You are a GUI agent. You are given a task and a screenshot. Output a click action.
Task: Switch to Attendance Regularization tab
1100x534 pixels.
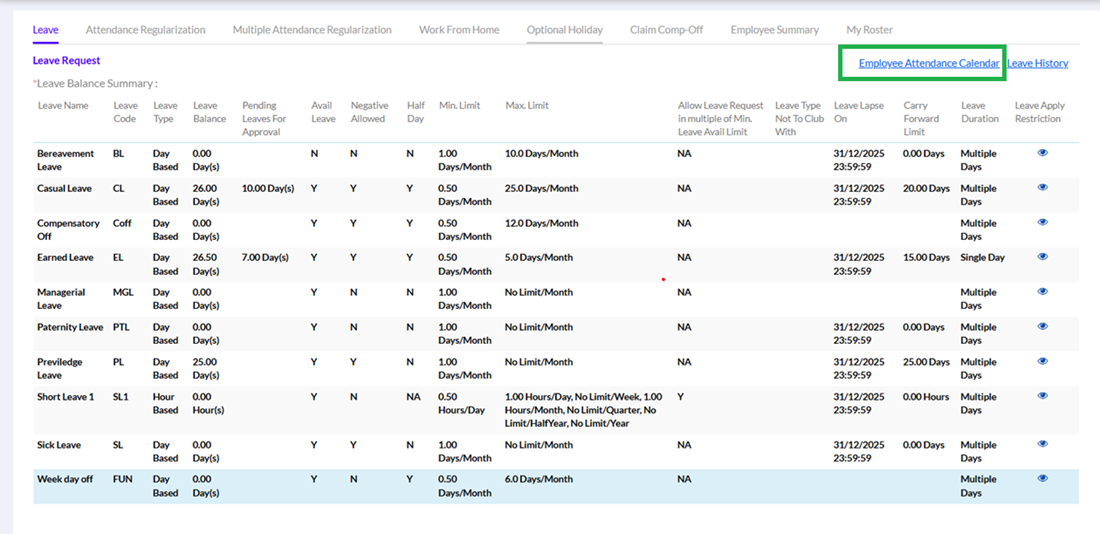(145, 30)
